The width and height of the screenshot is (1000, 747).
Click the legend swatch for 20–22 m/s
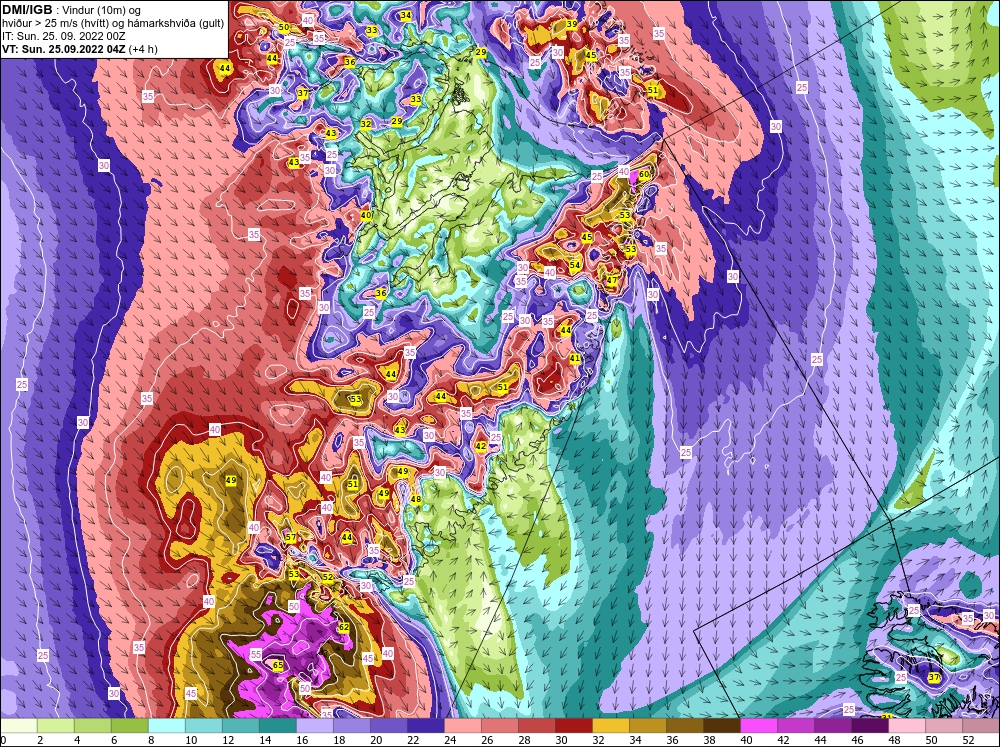[389, 725]
